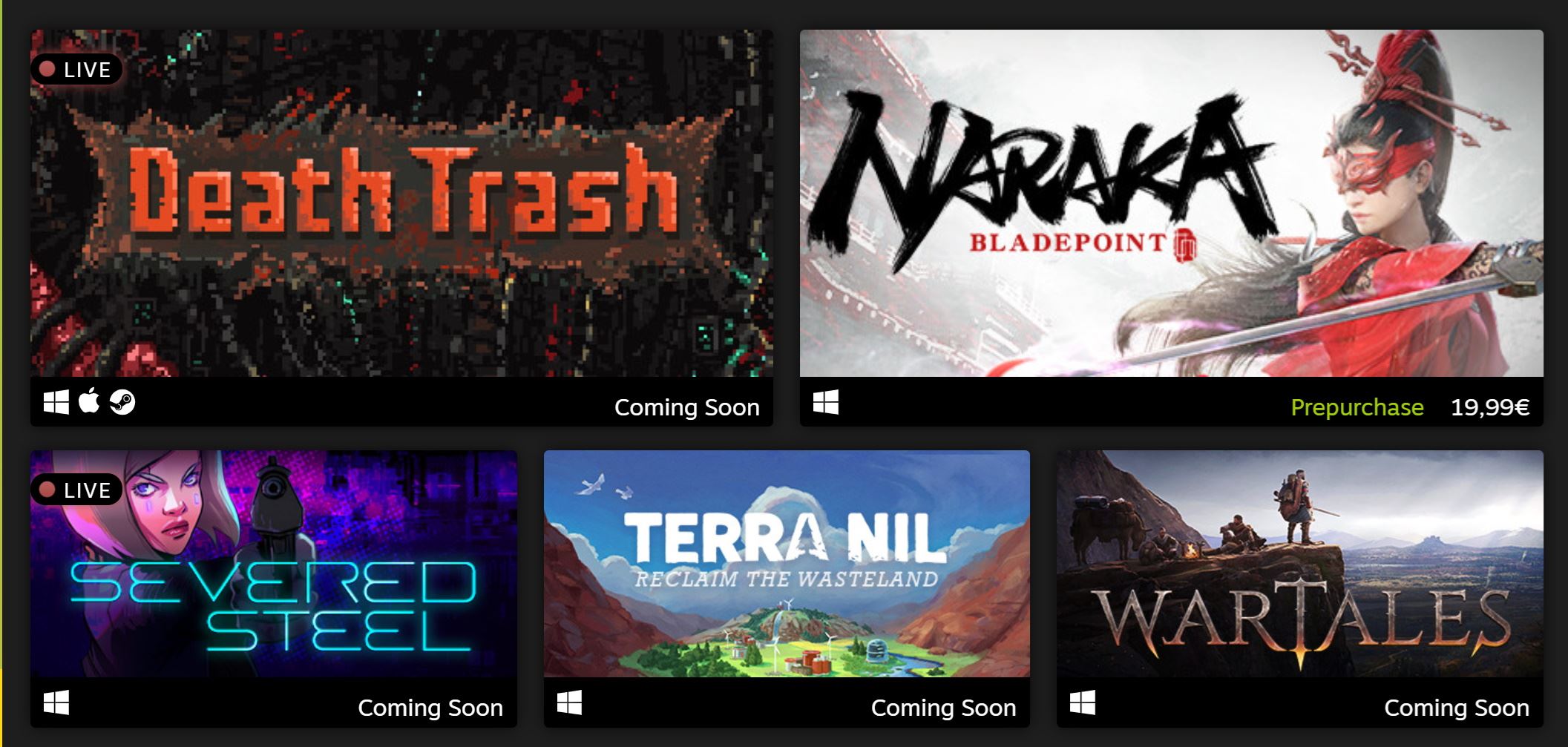
Task: Open the Severed Steel game banner
Action: pyautogui.click(x=274, y=564)
